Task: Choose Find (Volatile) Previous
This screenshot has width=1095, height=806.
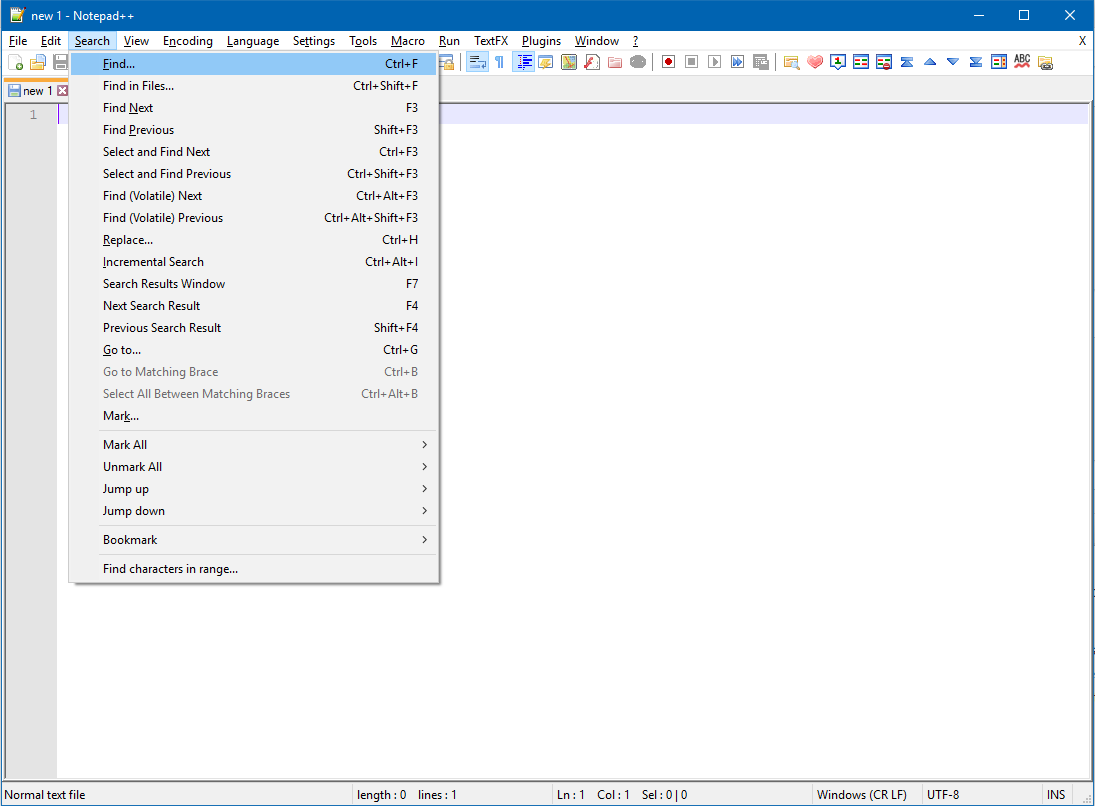Action: [x=253, y=218]
